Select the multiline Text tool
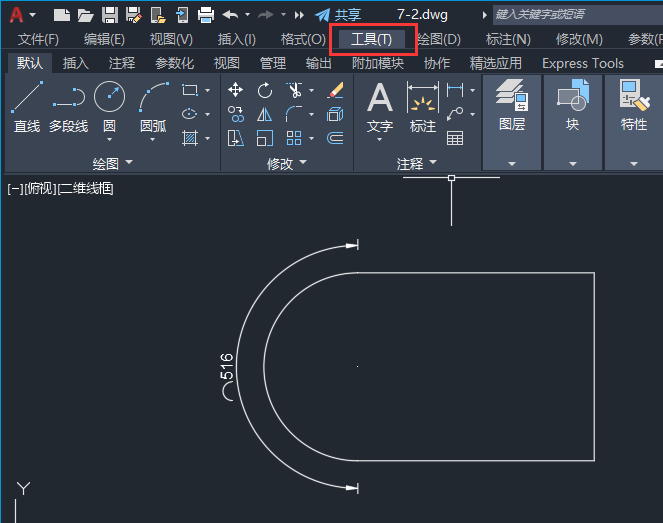 [x=380, y=107]
